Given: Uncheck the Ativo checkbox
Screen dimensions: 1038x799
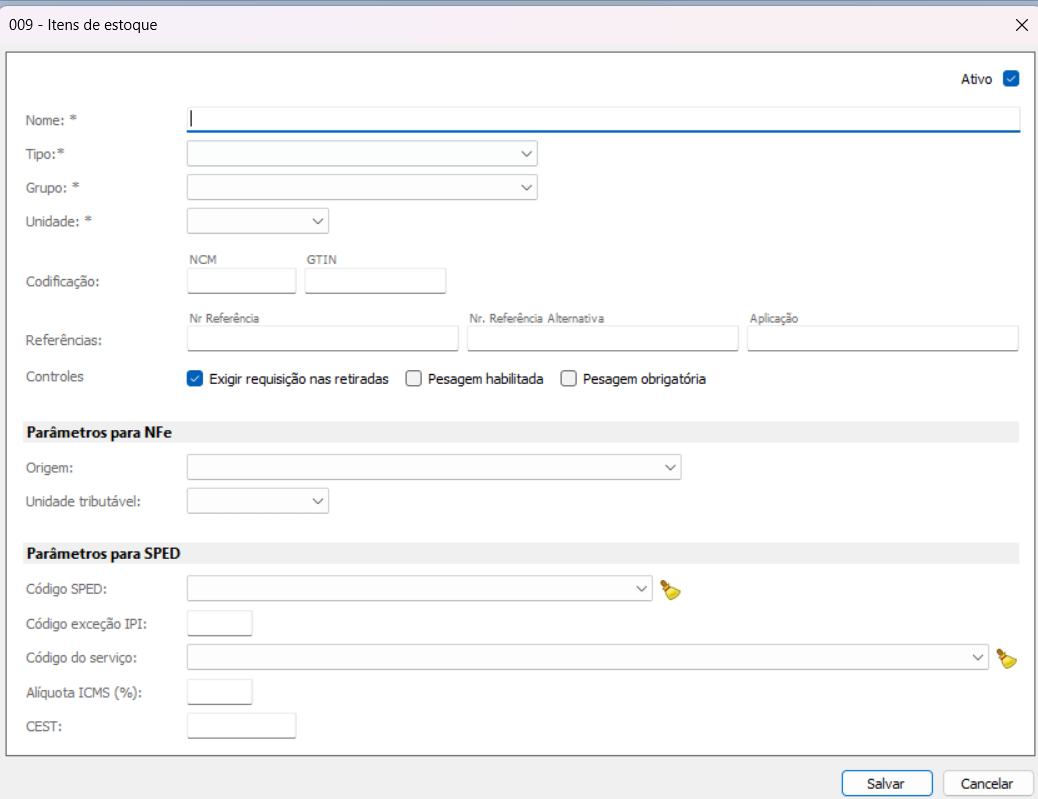Looking at the screenshot, I should click(1010, 79).
